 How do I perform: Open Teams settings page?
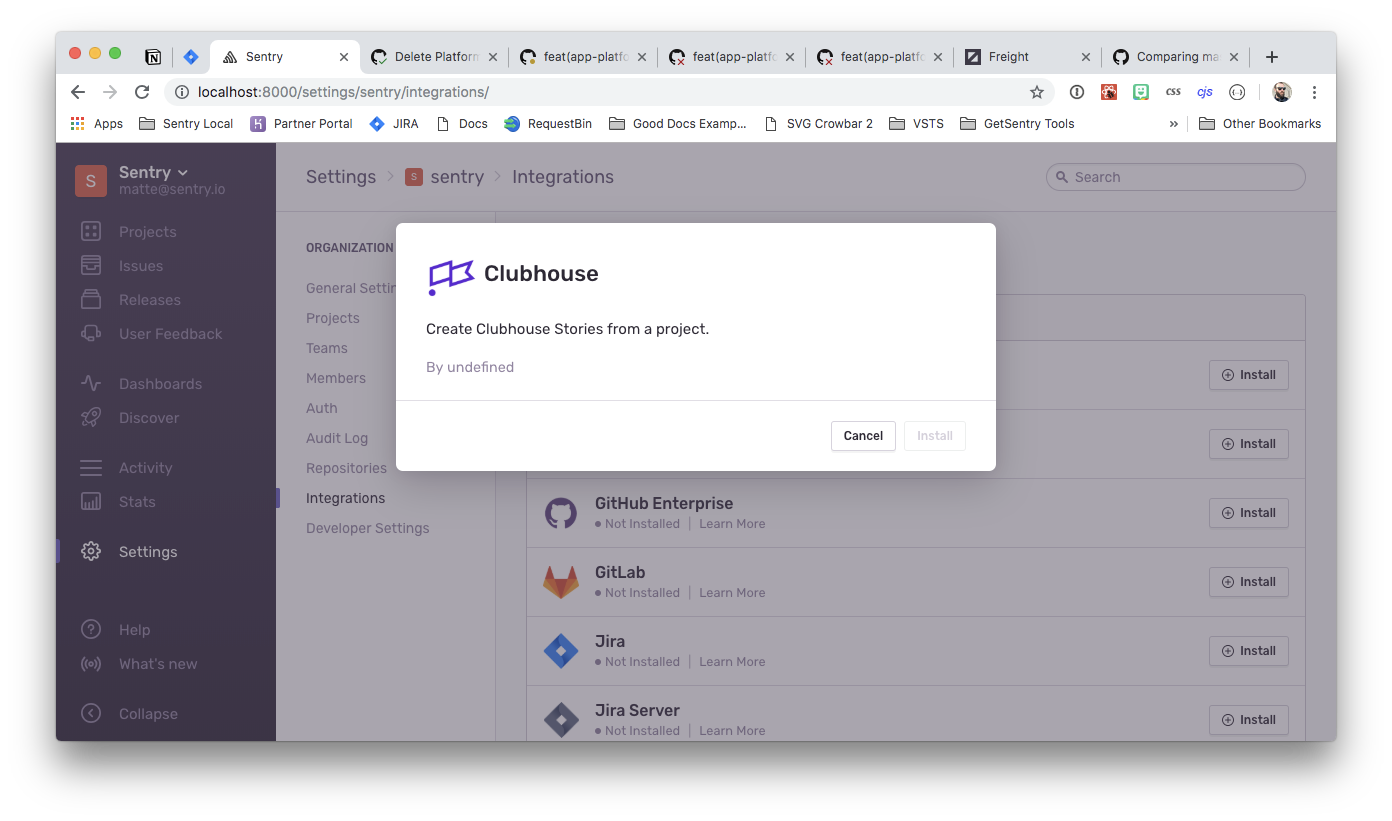click(327, 348)
